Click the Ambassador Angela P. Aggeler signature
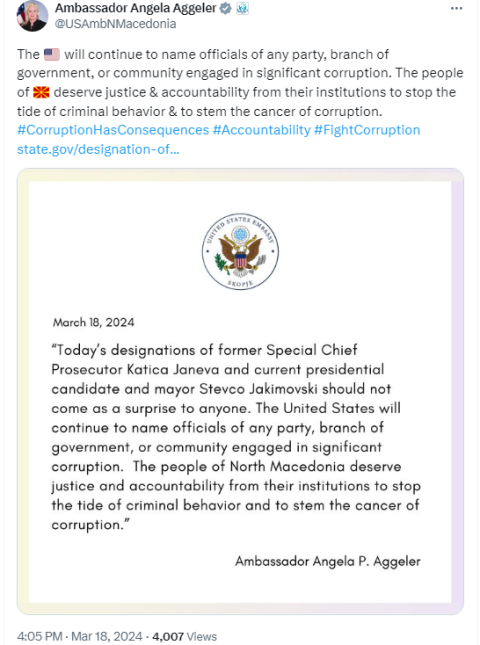The width and height of the screenshot is (480, 645). tap(328, 561)
